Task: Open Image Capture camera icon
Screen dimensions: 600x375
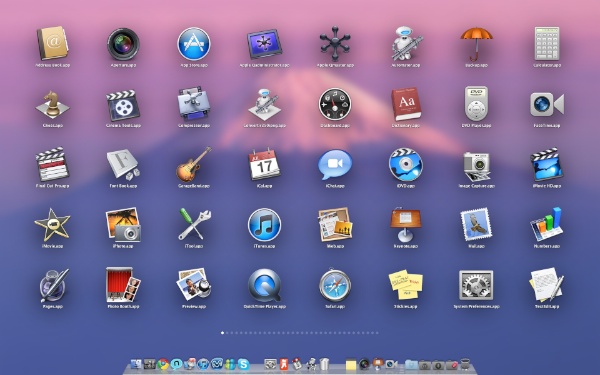Action: (x=476, y=166)
